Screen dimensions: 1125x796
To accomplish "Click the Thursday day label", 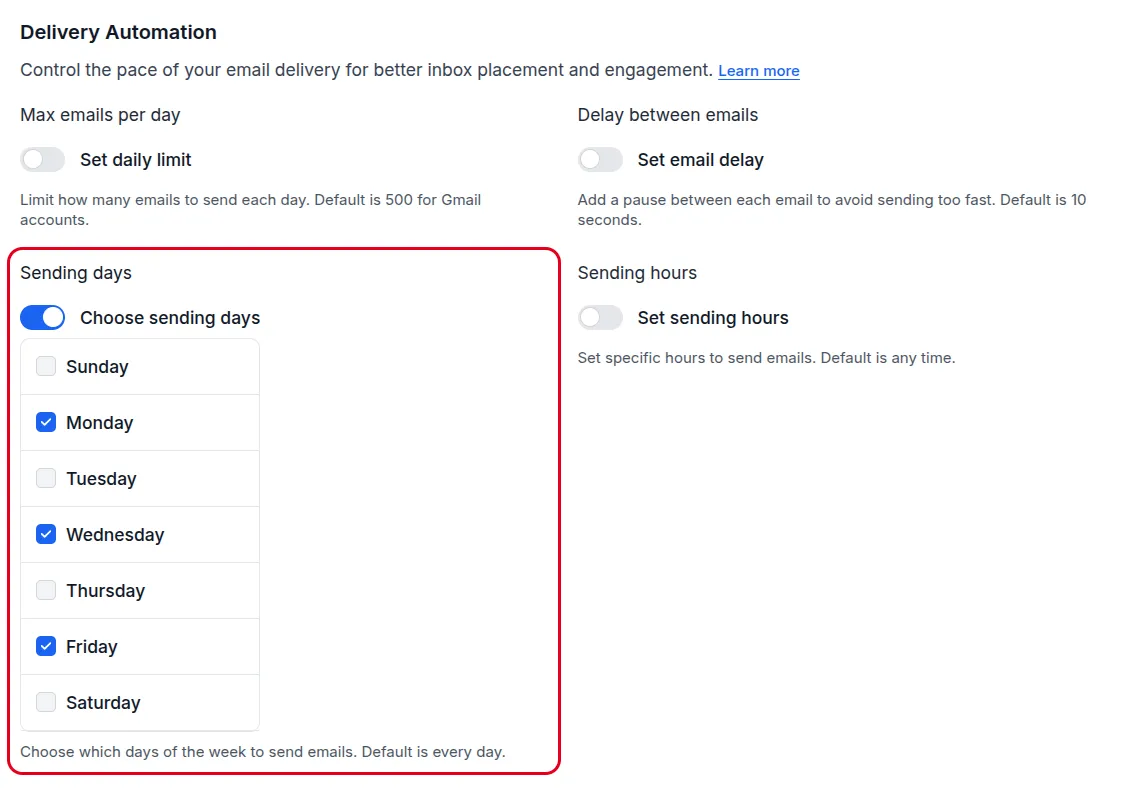I will [105, 591].
